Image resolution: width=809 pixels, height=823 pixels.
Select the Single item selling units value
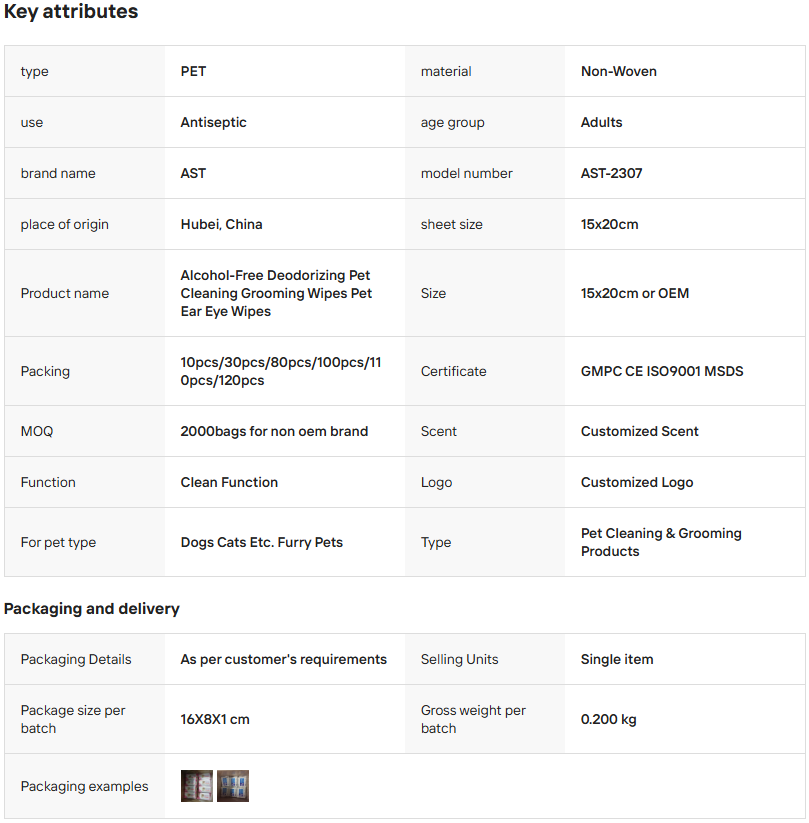(x=617, y=659)
